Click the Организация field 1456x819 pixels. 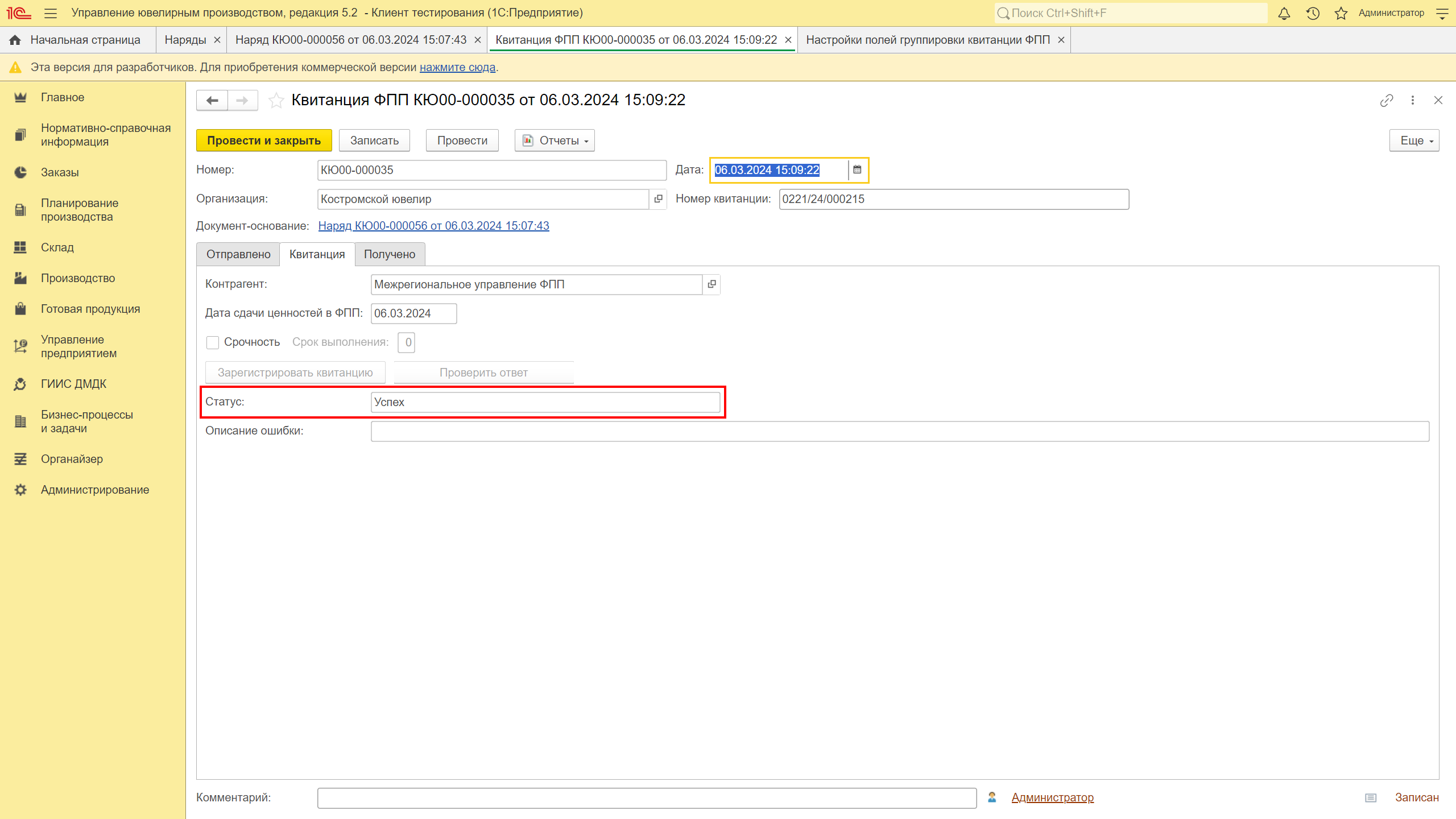click(x=483, y=199)
